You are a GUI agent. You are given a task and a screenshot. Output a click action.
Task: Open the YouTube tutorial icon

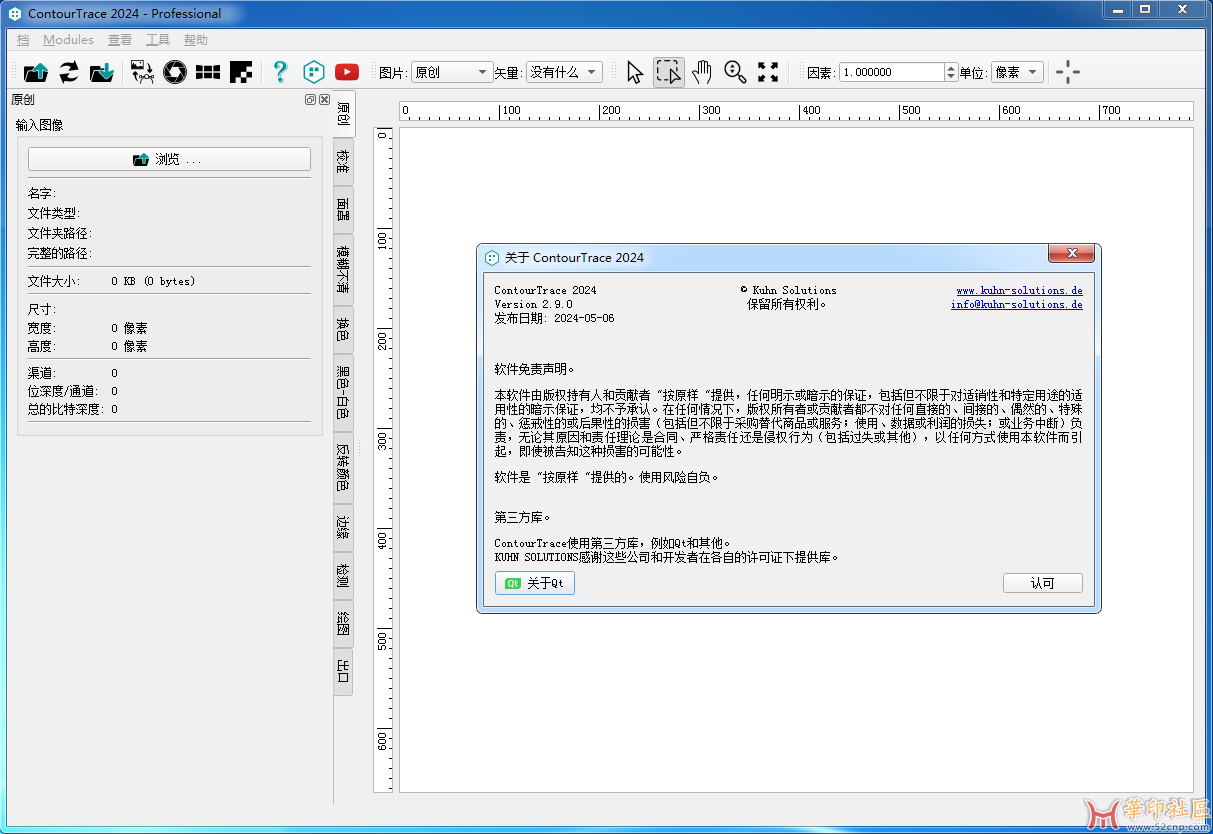347,72
